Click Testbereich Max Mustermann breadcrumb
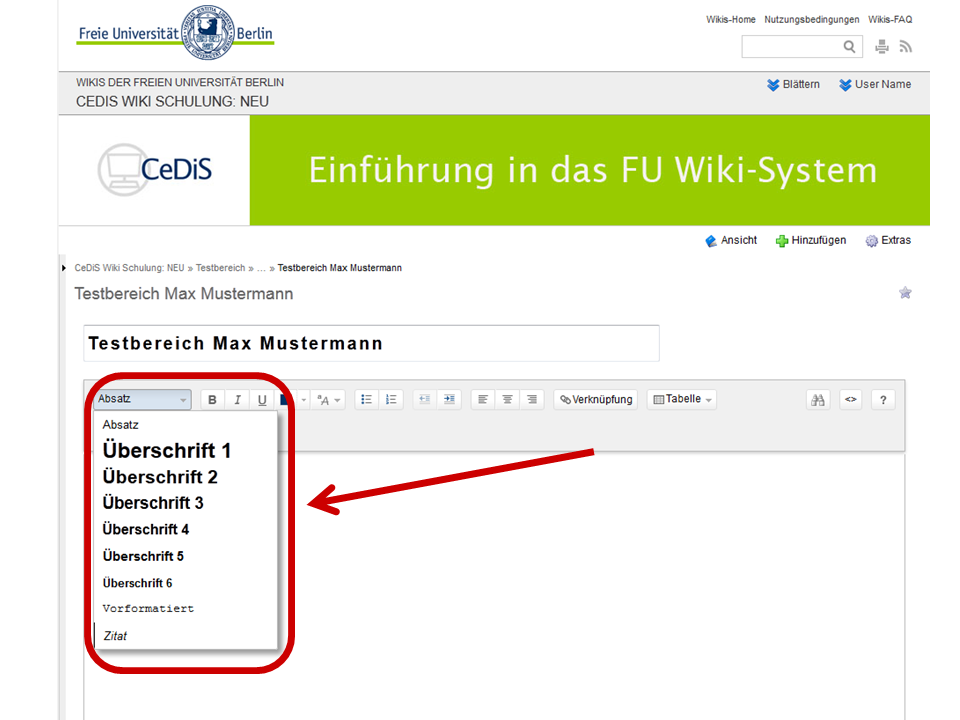Viewport: 960px width, 720px height. pyautogui.click(x=340, y=268)
